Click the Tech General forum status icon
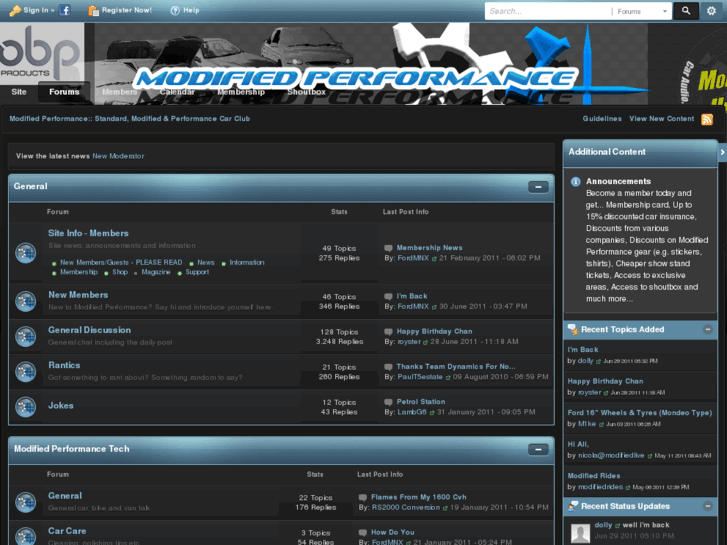Viewport: 727px width, 545px height. [x=26, y=502]
